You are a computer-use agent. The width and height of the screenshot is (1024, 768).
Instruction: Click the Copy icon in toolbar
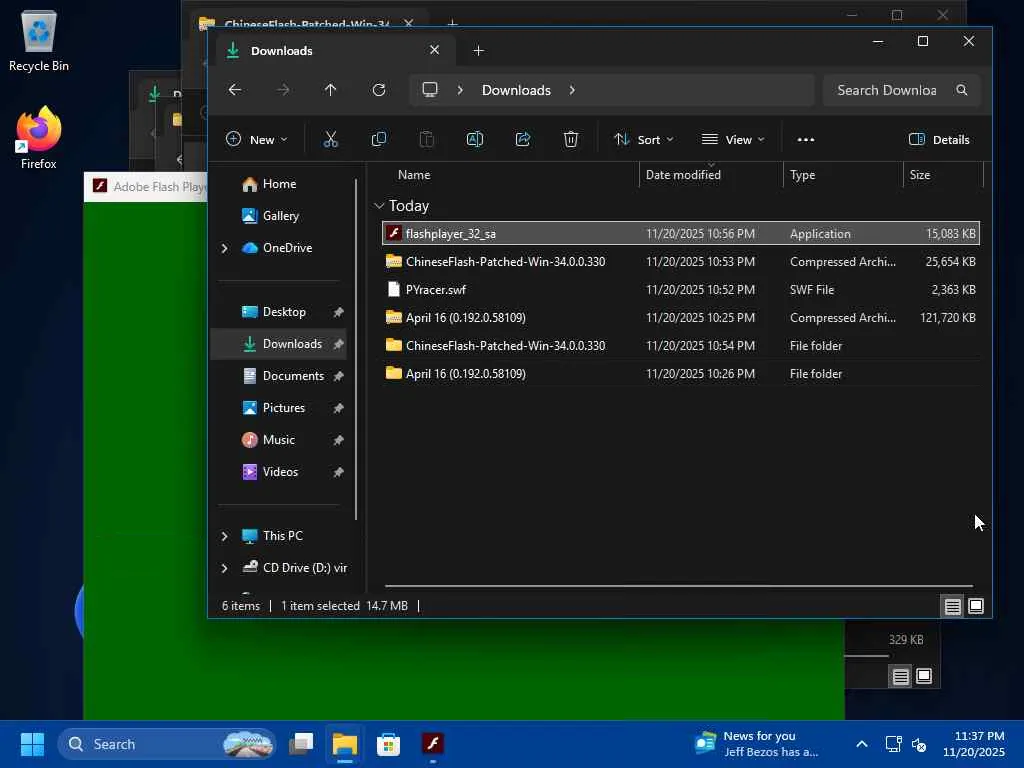coord(379,140)
